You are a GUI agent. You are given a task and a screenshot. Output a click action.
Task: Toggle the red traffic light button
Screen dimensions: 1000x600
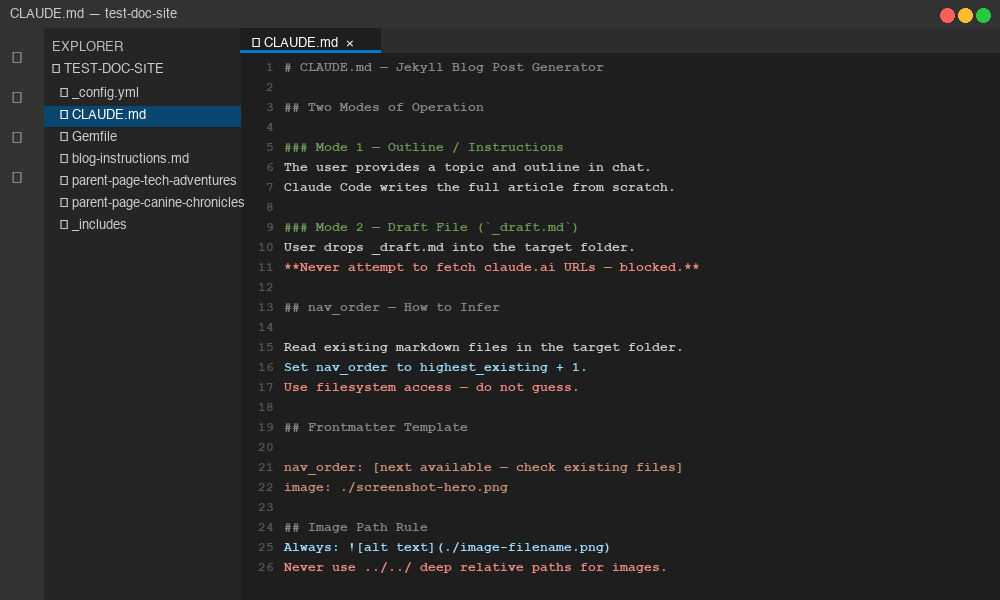(946, 16)
